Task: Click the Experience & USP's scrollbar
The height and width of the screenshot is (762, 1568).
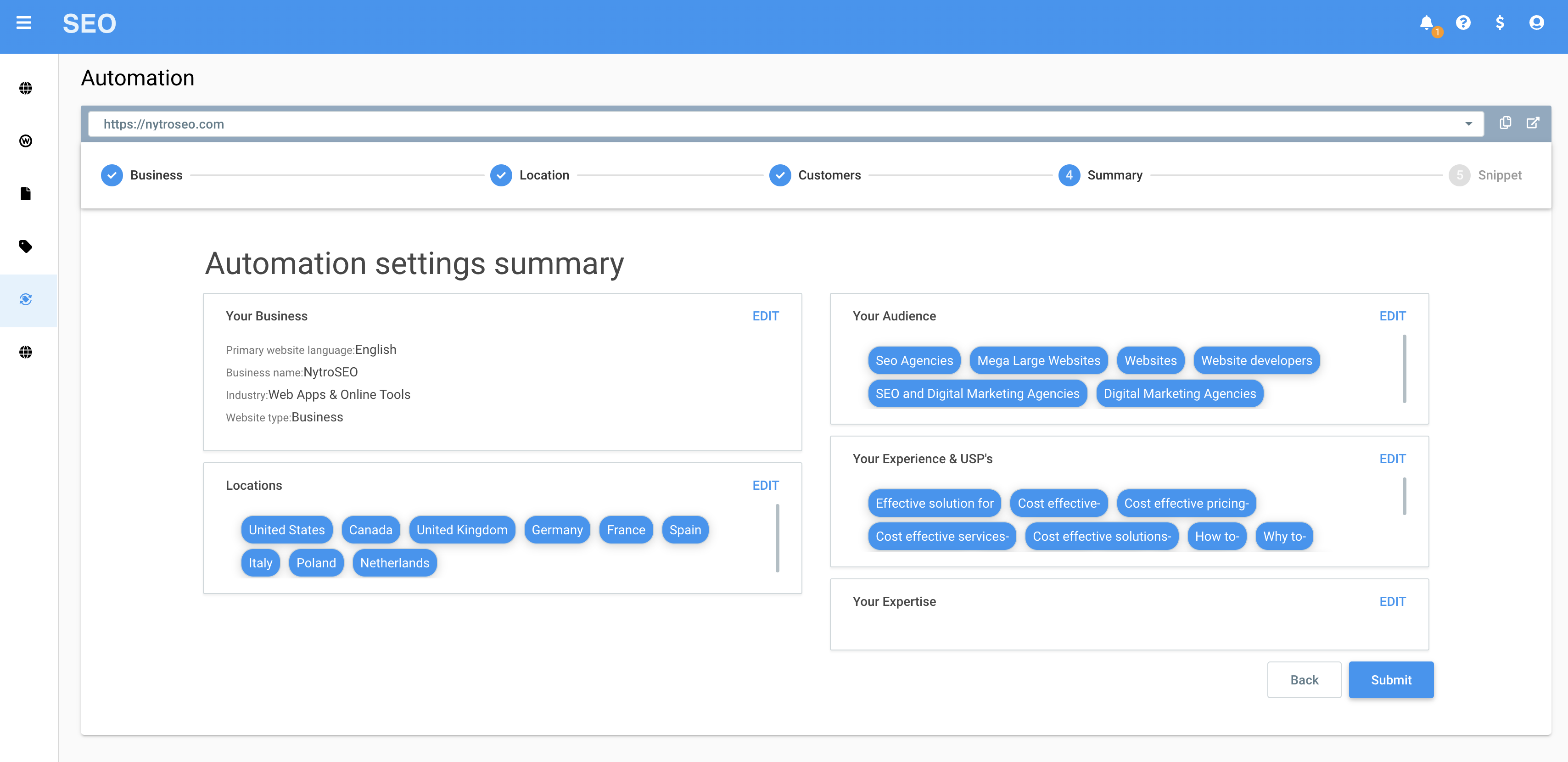Action: tap(1404, 496)
